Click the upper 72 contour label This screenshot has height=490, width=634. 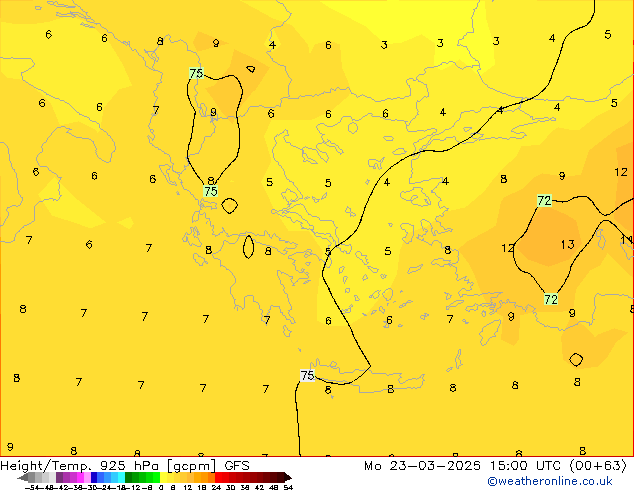(x=544, y=201)
